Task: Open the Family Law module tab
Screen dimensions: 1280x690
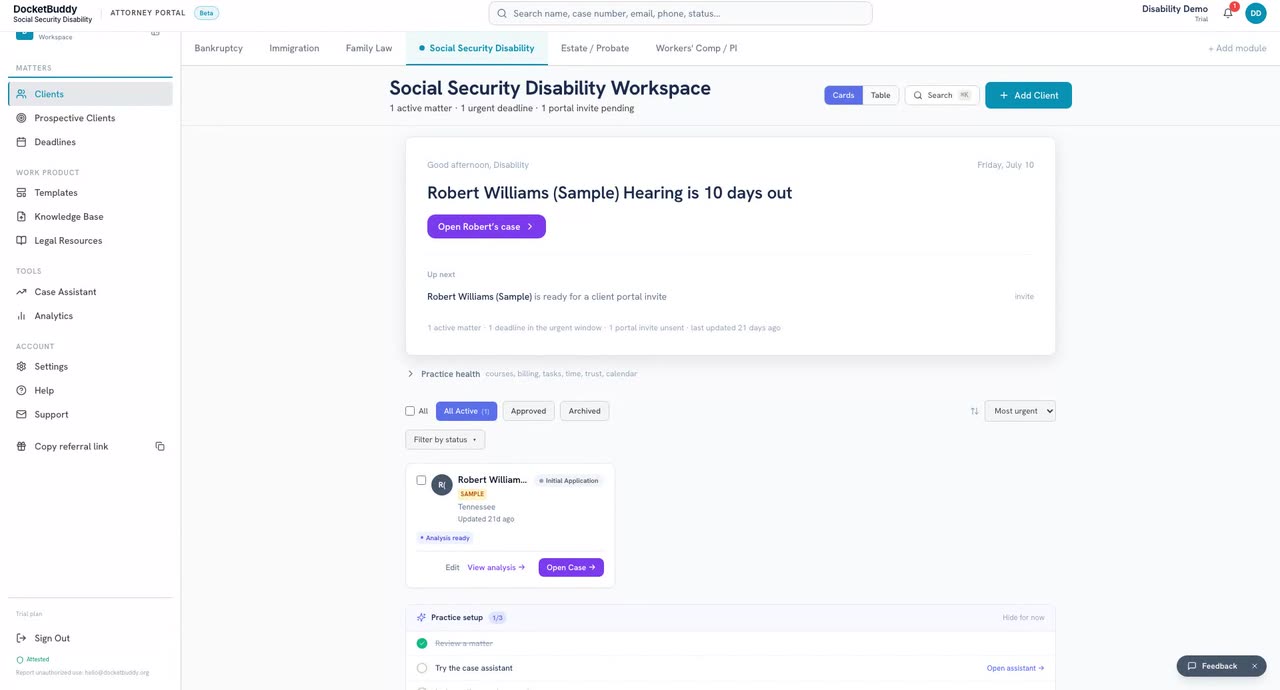Action: coord(369,48)
